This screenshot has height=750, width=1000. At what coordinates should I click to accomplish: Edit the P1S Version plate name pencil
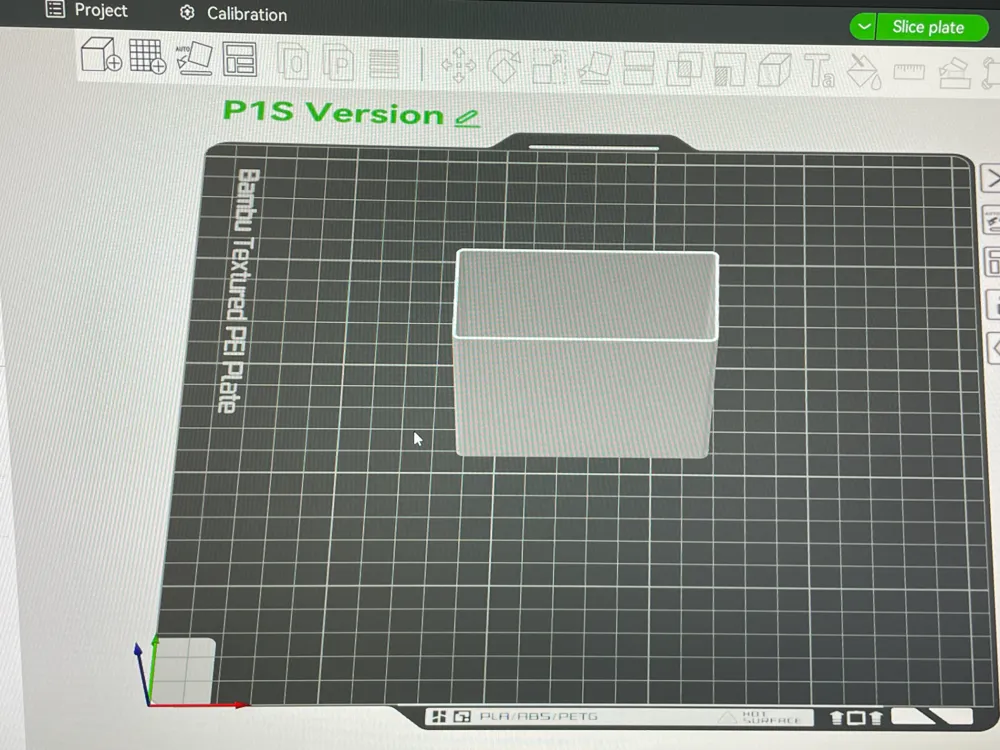(x=466, y=118)
